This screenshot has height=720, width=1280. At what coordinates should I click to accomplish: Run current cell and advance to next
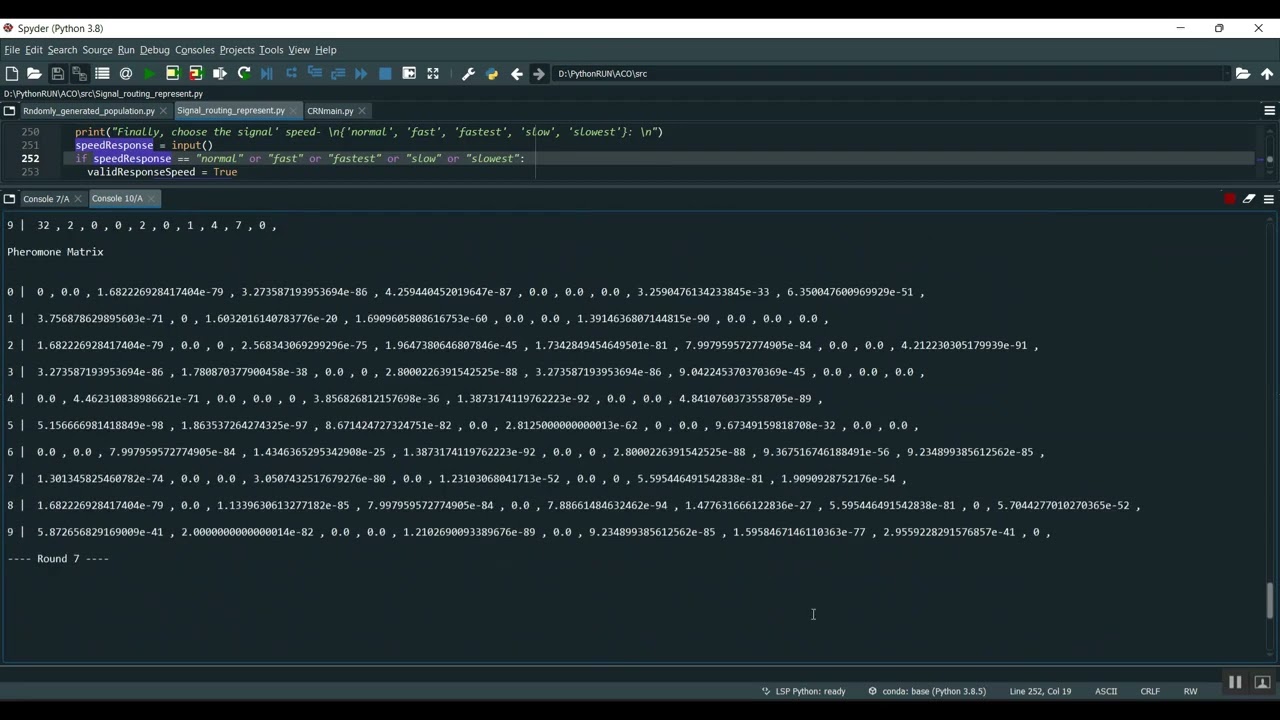(196, 74)
